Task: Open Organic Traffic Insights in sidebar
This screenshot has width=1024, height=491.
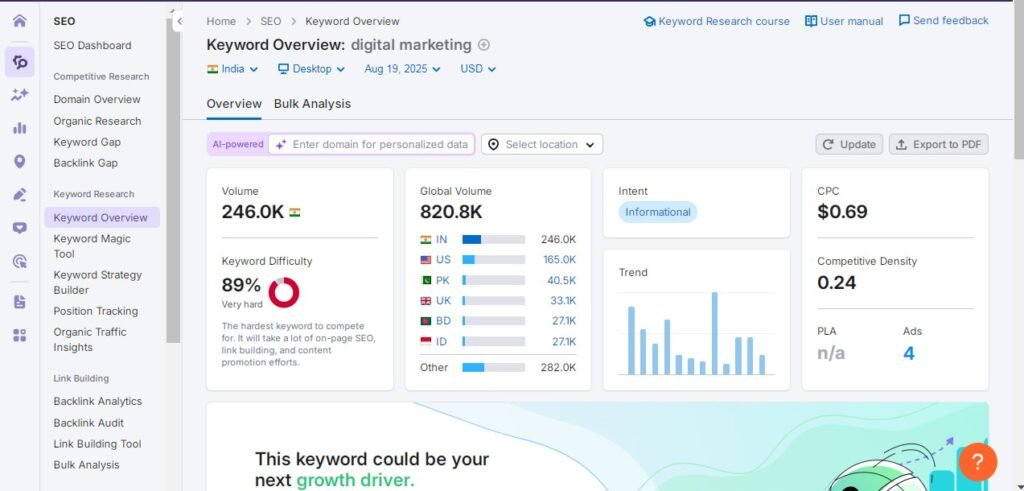Action: point(89,340)
